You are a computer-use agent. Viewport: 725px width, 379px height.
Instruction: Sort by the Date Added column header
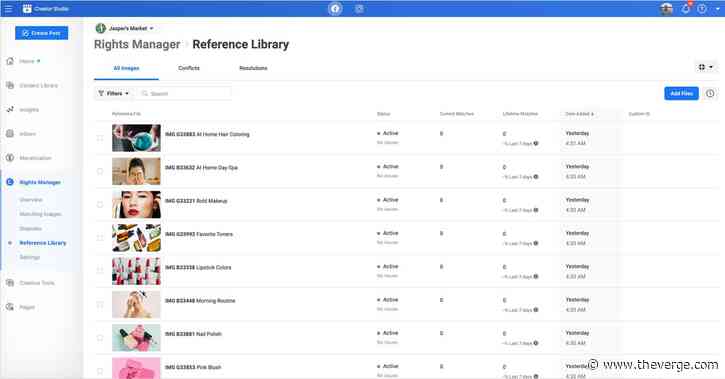click(579, 114)
